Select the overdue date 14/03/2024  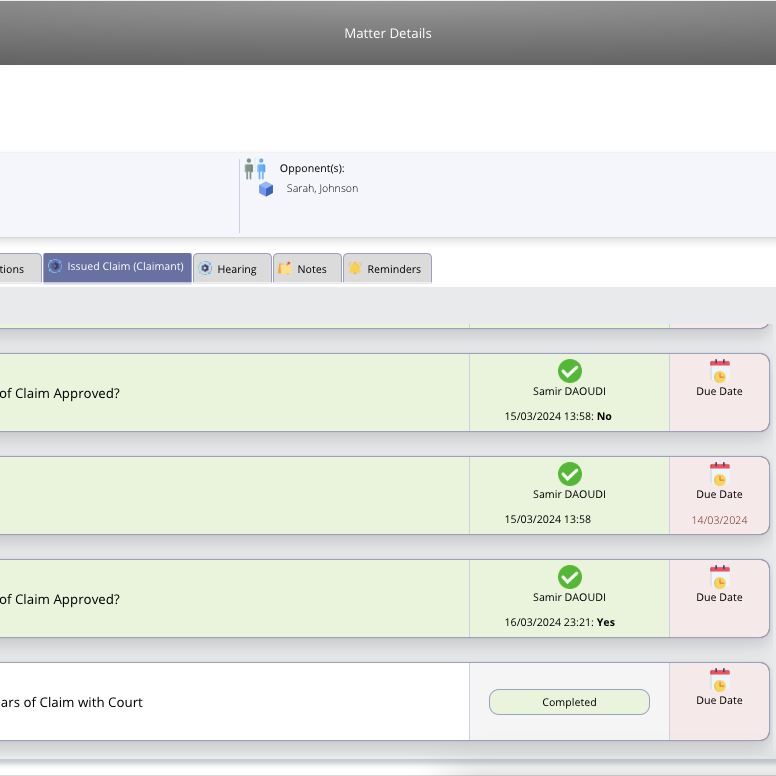coord(719,520)
